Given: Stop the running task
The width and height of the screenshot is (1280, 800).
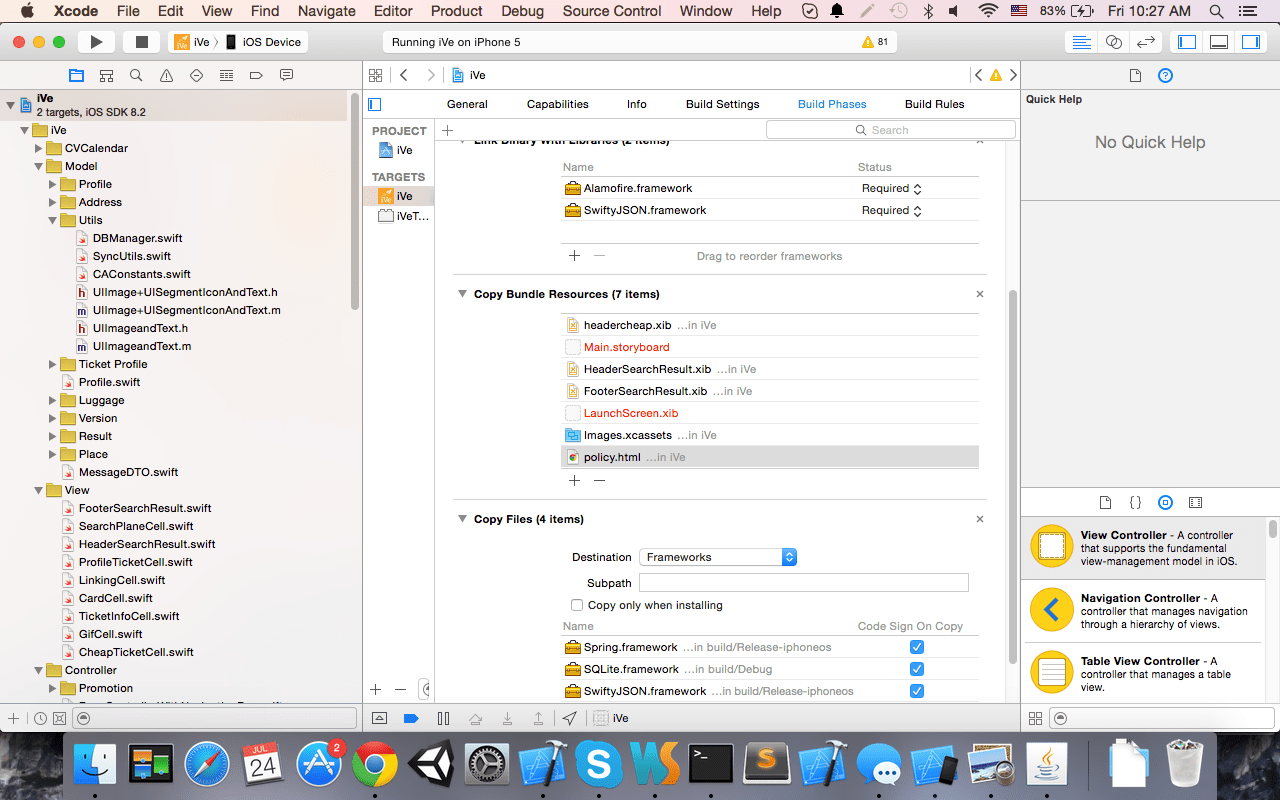Looking at the screenshot, I should click(141, 42).
